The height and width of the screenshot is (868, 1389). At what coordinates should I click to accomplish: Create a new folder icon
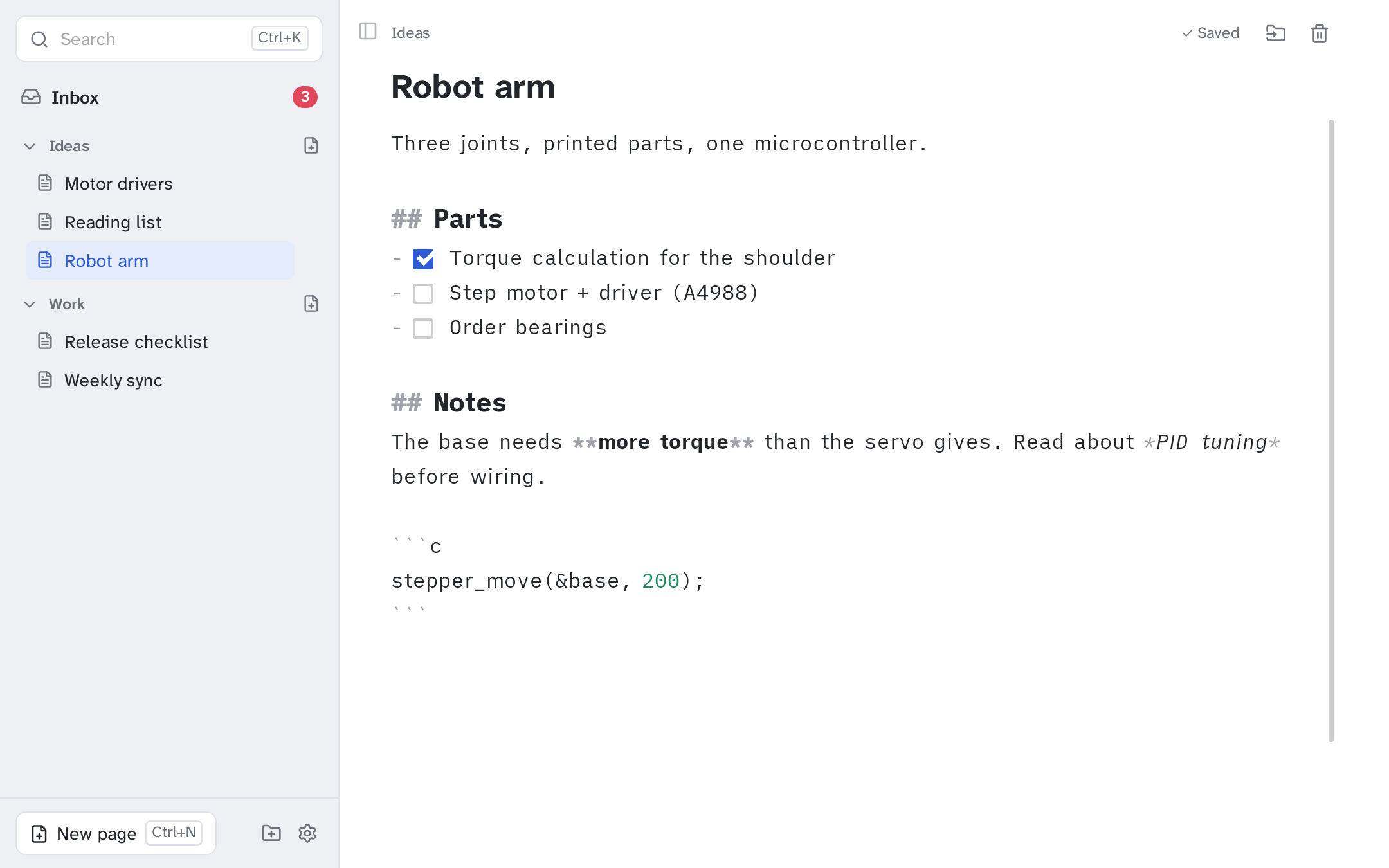pos(271,833)
